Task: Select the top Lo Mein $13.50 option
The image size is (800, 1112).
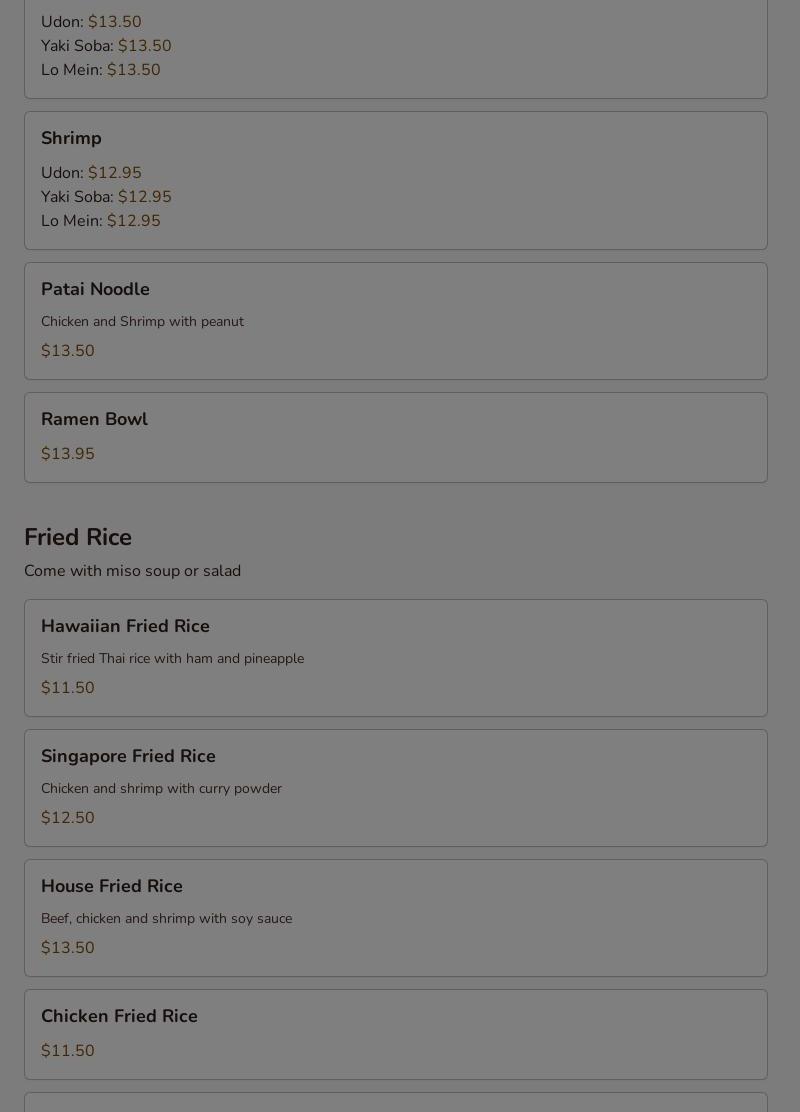Action: tap(101, 70)
